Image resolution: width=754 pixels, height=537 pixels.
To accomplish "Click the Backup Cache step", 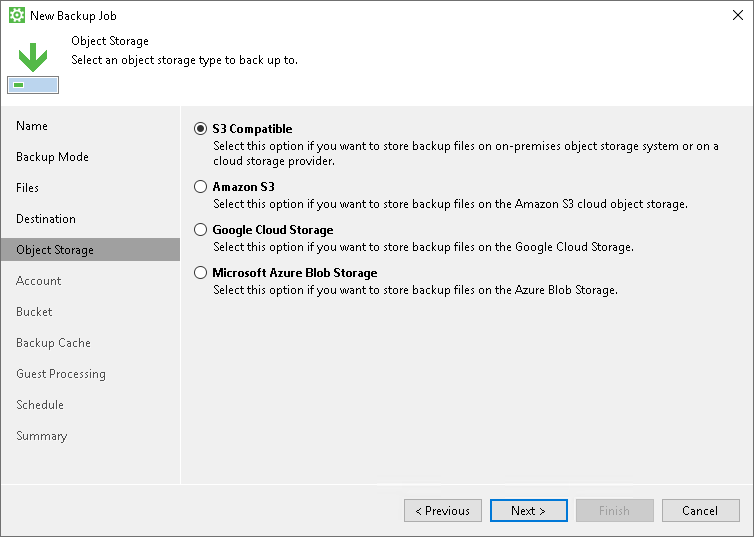I will click(x=53, y=343).
